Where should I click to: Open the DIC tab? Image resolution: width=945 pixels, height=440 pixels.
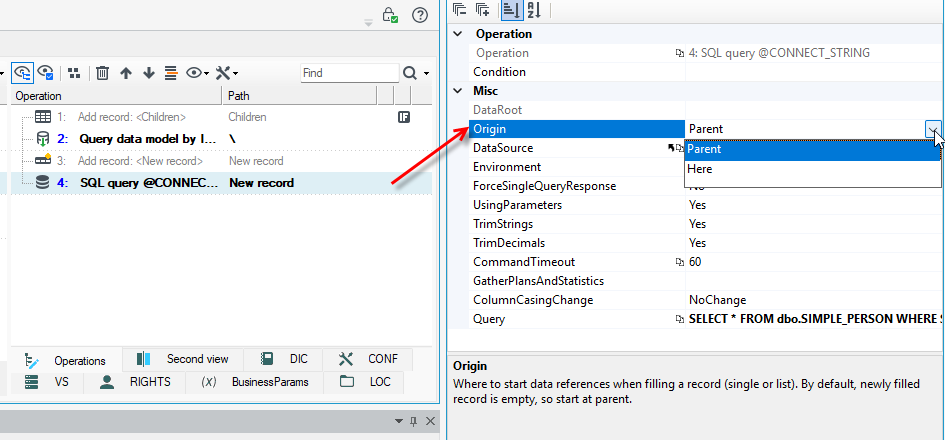coord(283,359)
